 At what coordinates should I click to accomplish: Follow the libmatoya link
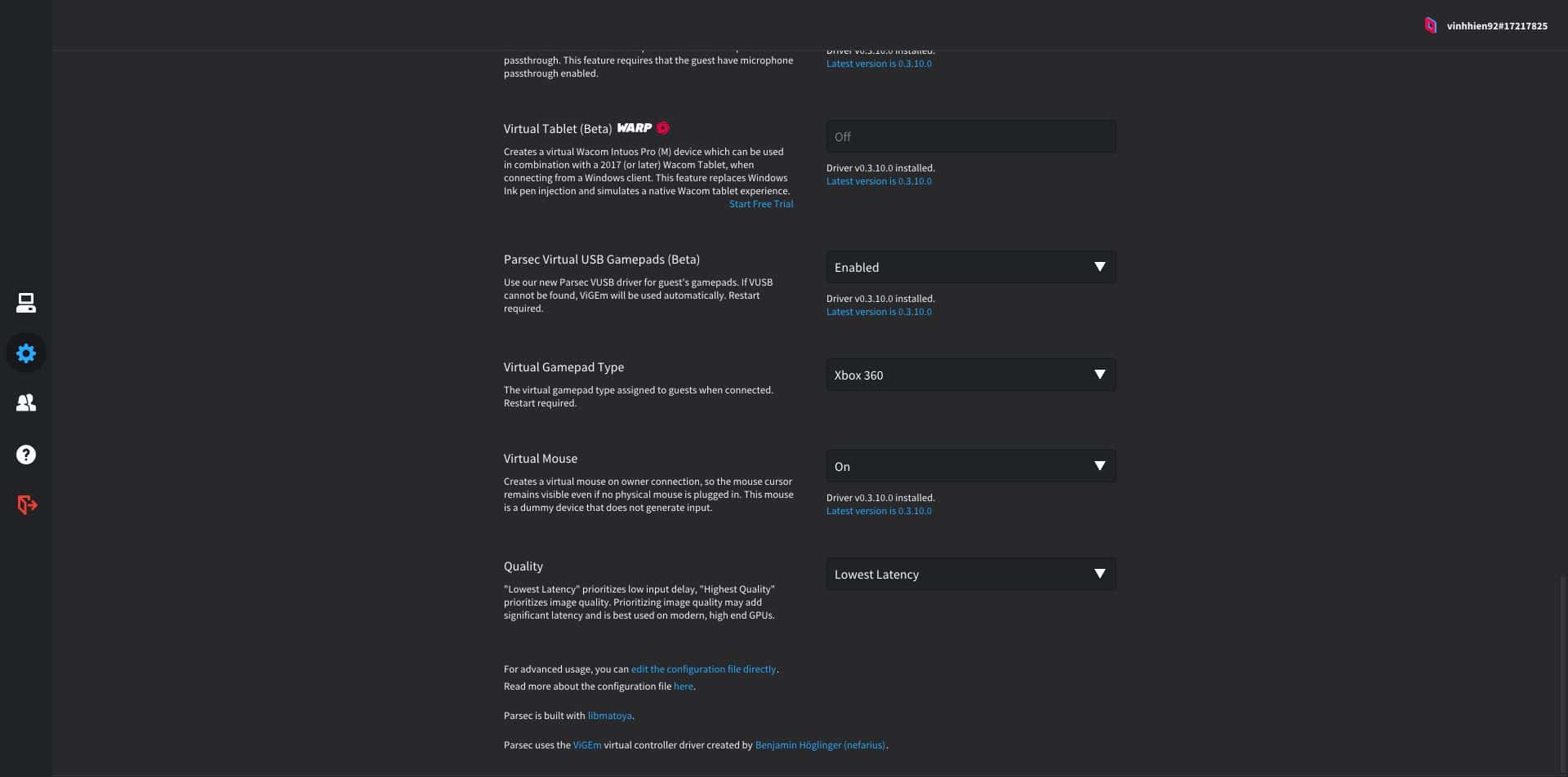[609, 716]
